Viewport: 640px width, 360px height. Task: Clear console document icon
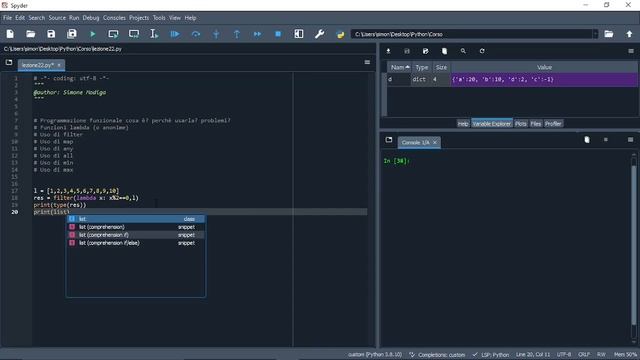pos(587,140)
